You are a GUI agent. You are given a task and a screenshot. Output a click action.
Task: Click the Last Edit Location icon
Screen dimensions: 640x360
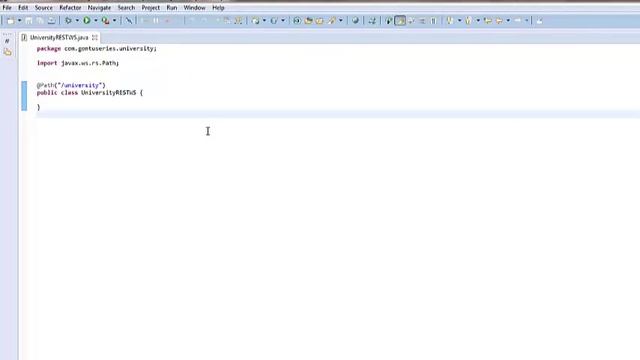[x=488, y=20]
